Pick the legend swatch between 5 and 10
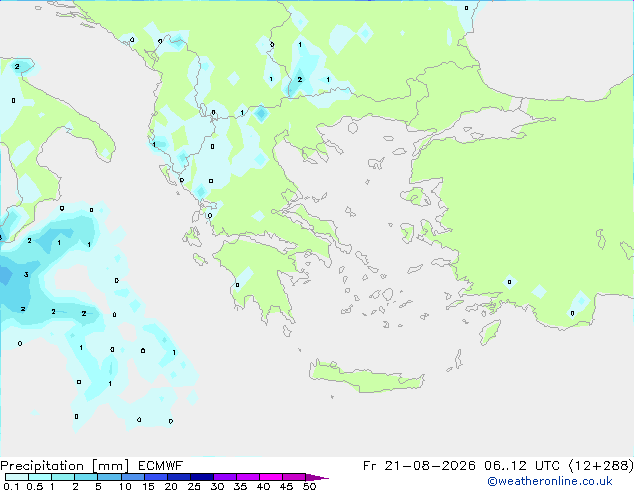This screenshot has width=634, height=490. [110, 477]
